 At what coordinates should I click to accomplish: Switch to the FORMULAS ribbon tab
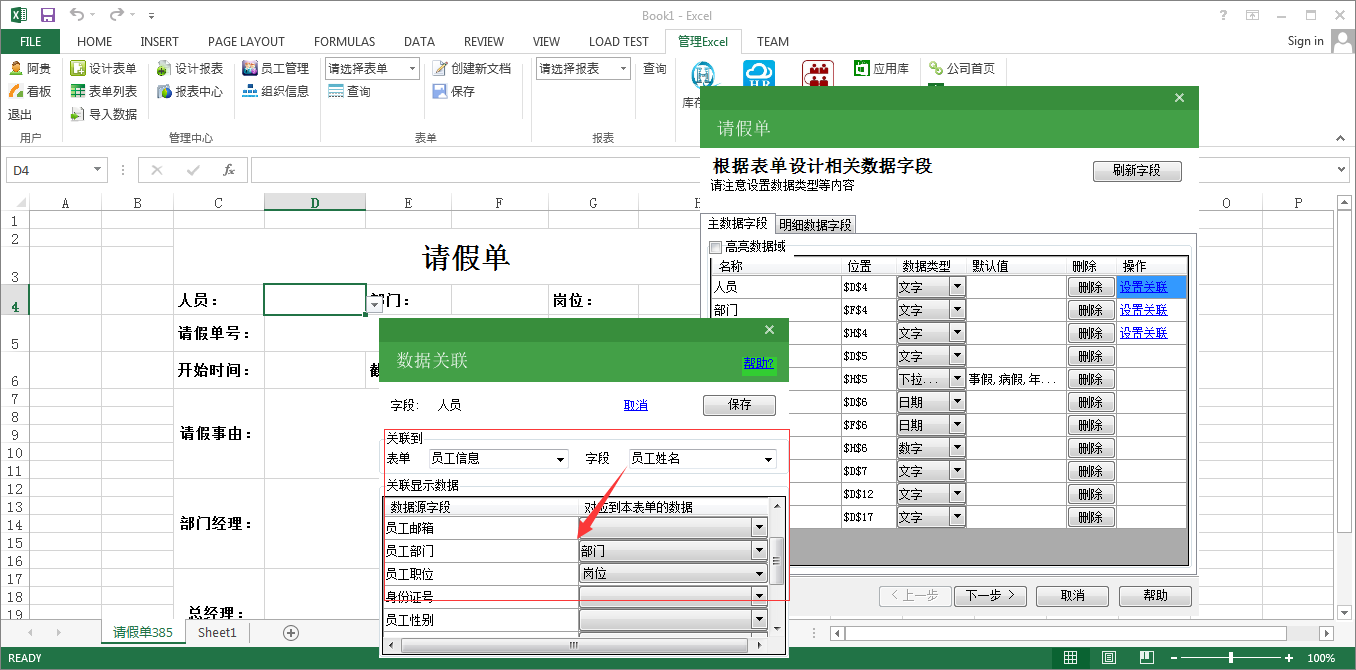coord(345,42)
